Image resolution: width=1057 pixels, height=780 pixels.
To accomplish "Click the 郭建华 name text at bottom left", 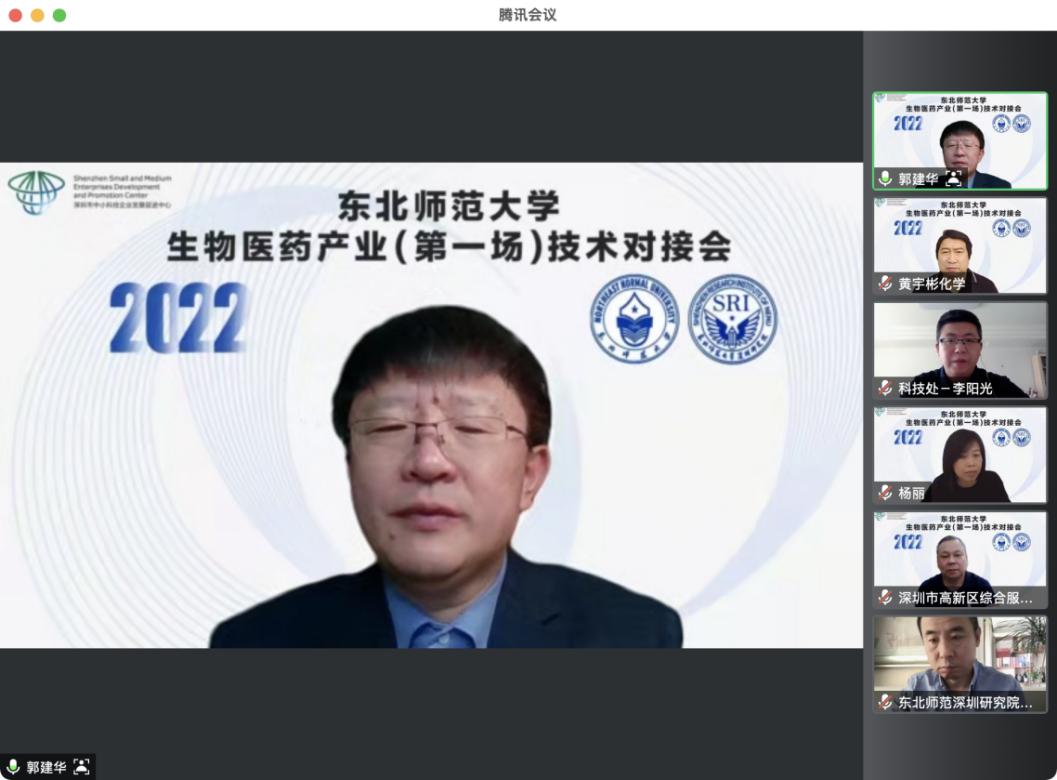I will point(46,767).
